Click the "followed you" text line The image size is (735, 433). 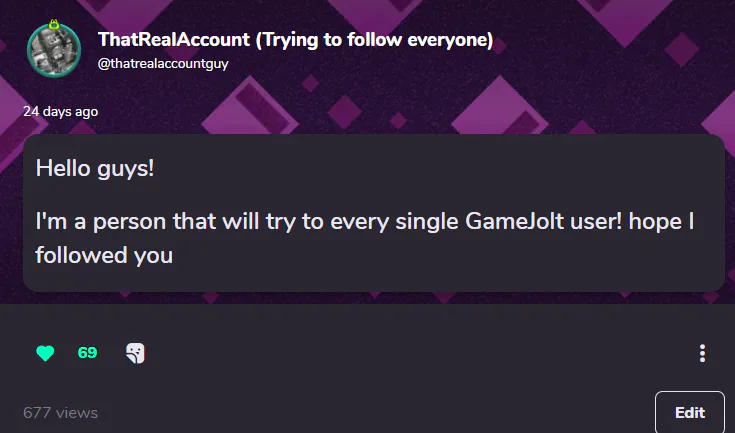[x=104, y=255]
